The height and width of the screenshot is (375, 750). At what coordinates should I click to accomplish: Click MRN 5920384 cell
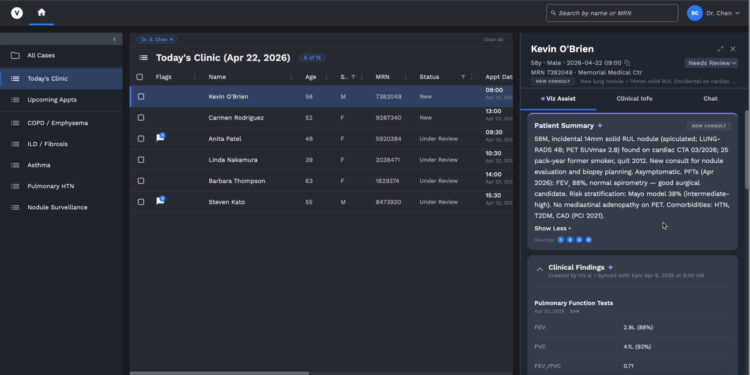(388, 139)
